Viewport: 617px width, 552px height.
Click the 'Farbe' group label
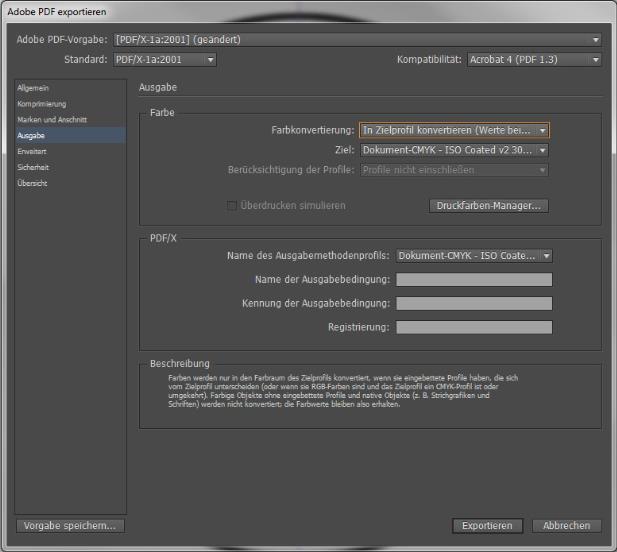coord(162,113)
